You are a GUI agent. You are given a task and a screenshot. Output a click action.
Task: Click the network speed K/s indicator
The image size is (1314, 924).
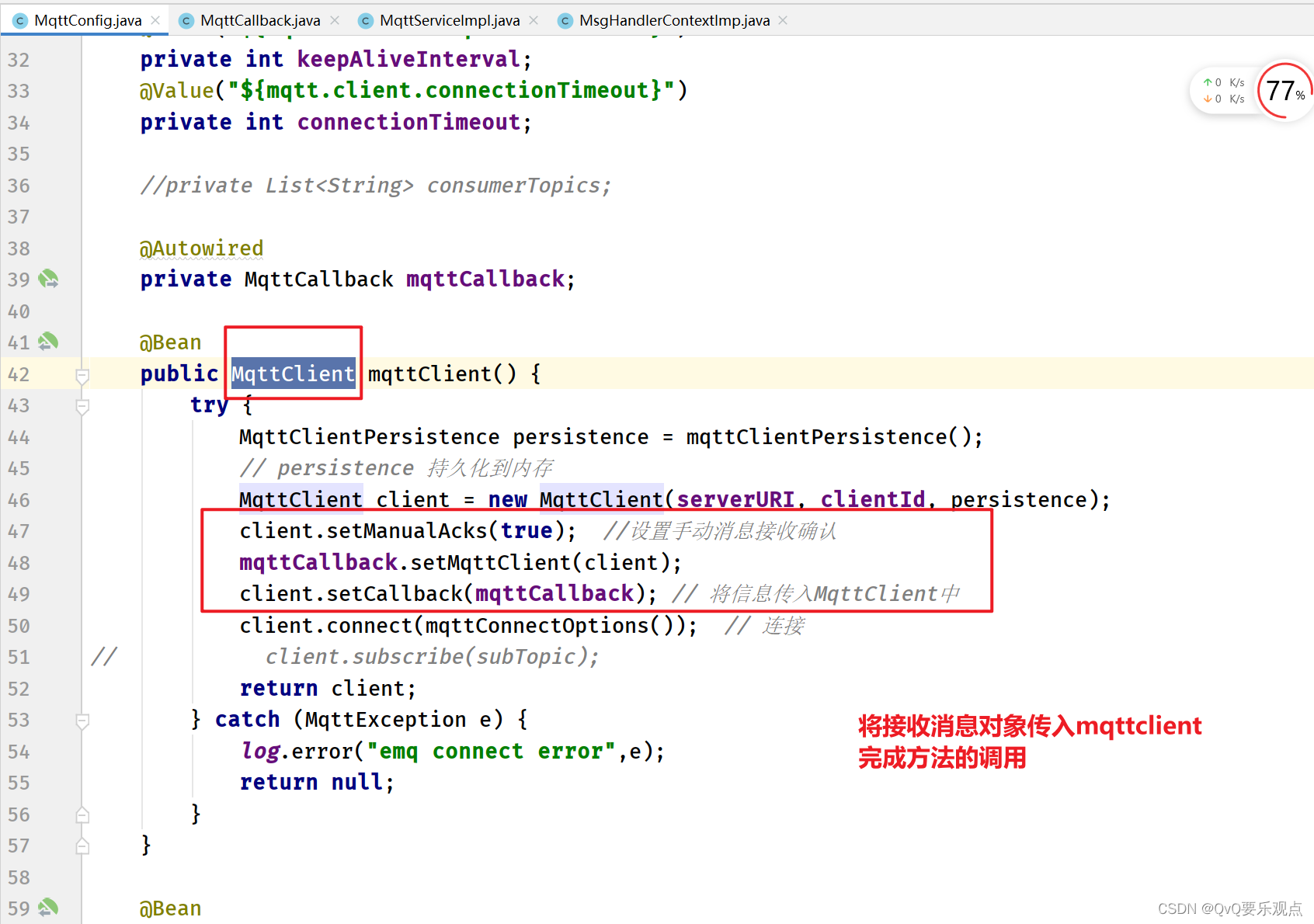pos(1224,91)
